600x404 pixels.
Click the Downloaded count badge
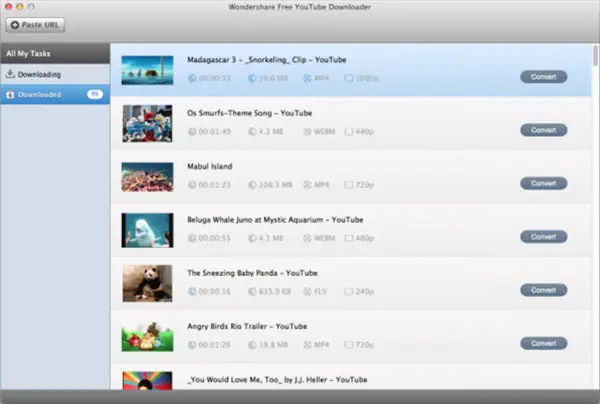(x=95, y=94)
